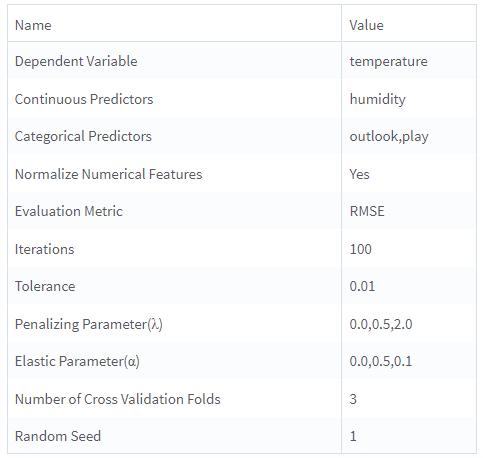Click the '3' folds value
483x458 pixels.
click(x=353, y=399)
